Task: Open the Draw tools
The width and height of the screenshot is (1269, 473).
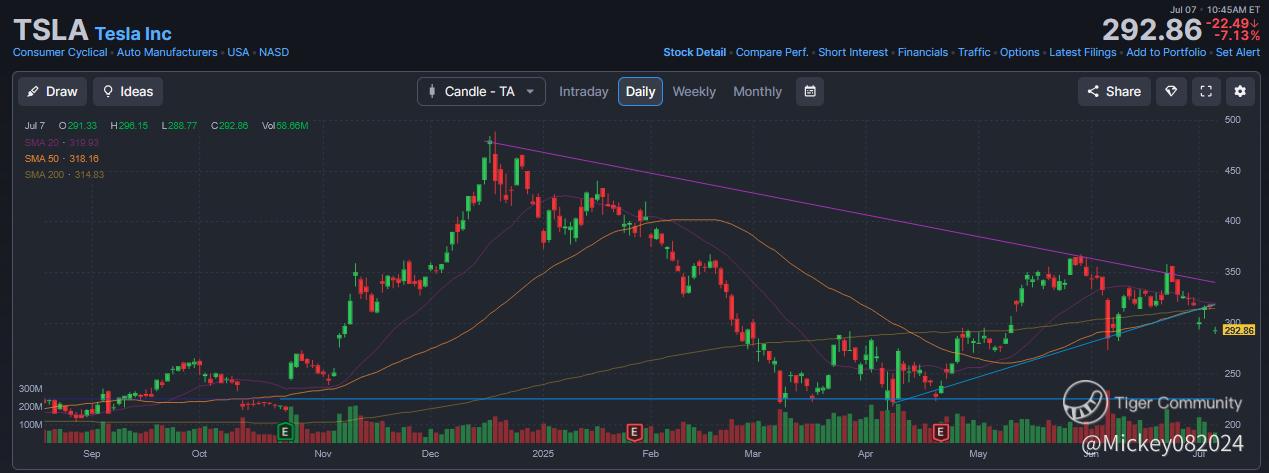Action: coord(52,91)
